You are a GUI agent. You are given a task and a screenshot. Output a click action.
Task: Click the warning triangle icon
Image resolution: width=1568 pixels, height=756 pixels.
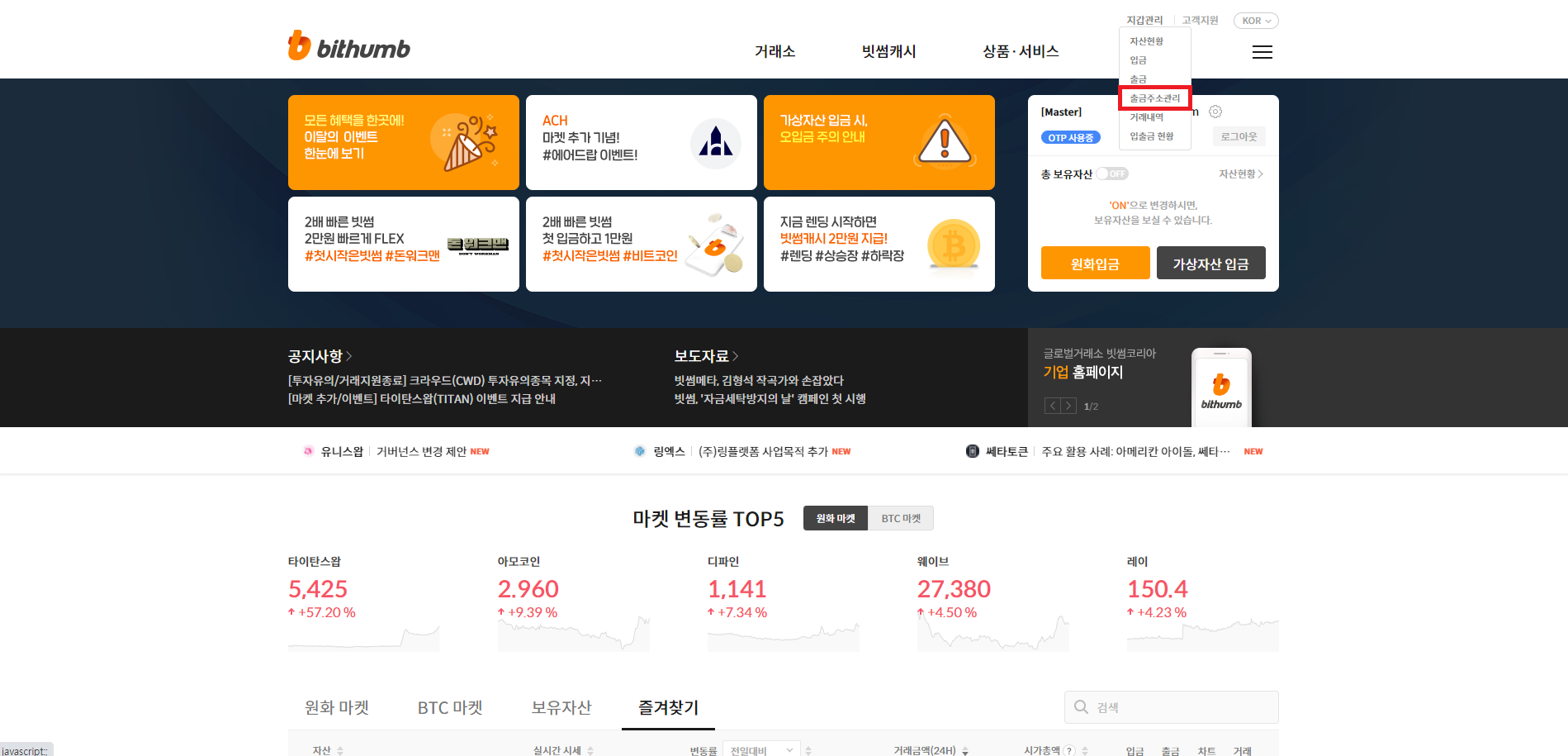coord(945,143)
